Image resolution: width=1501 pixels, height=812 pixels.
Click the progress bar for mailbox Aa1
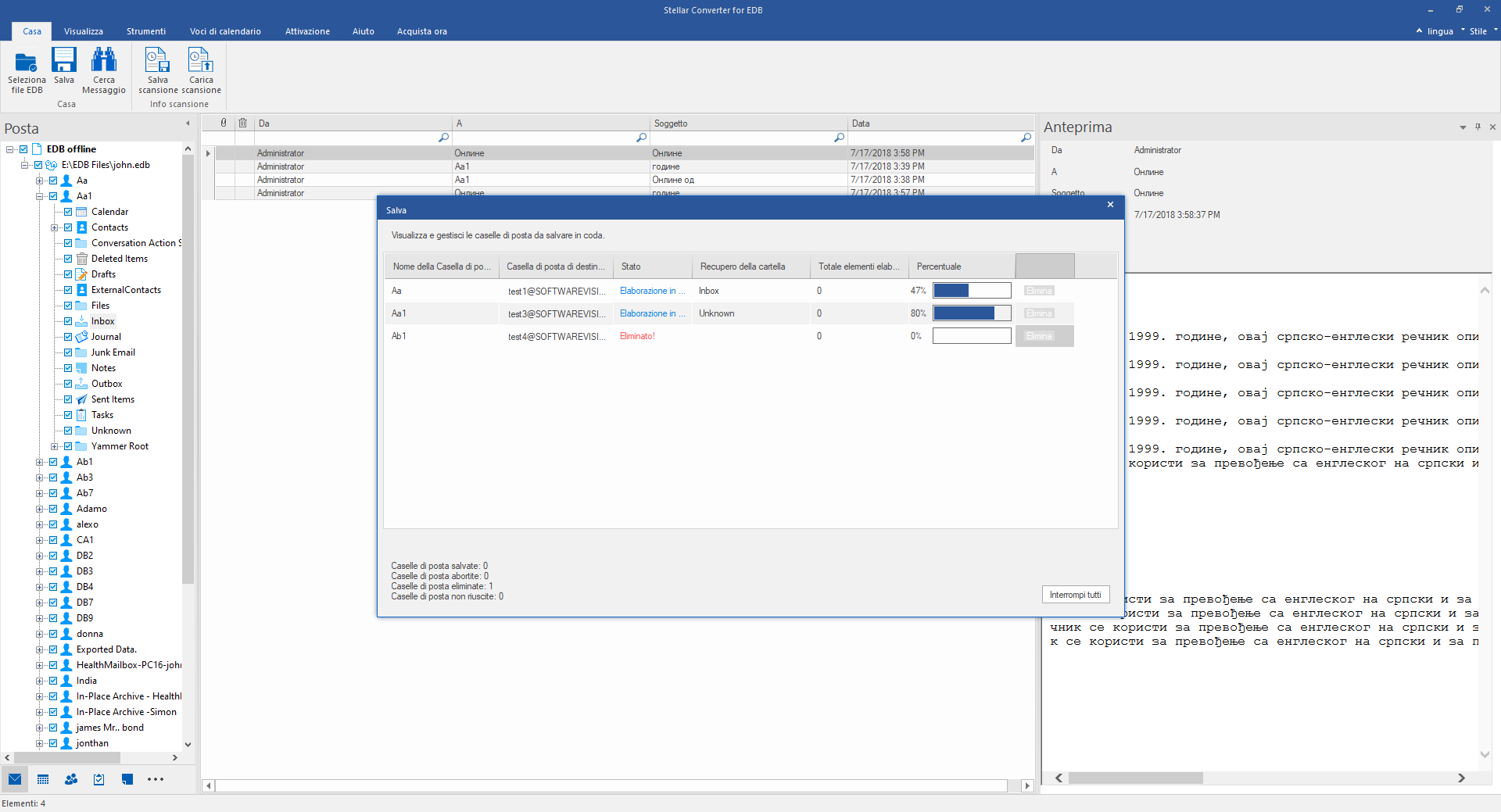[x=972, y=313]
